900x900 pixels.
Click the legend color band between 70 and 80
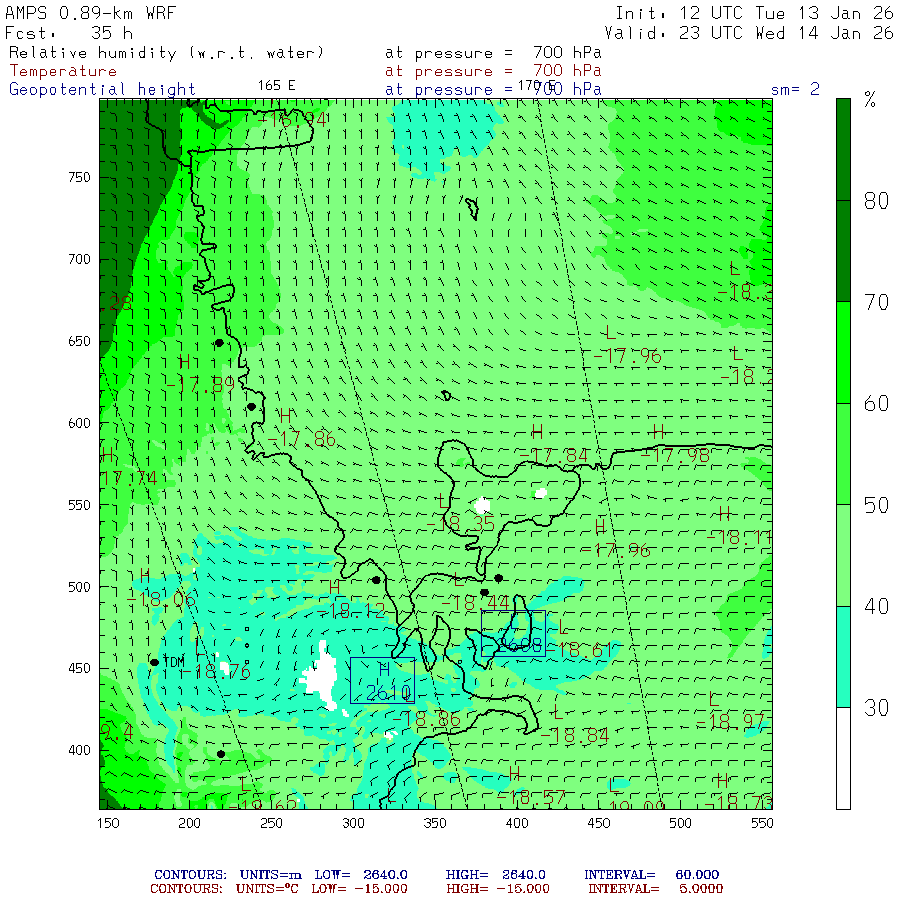[843, 251]
